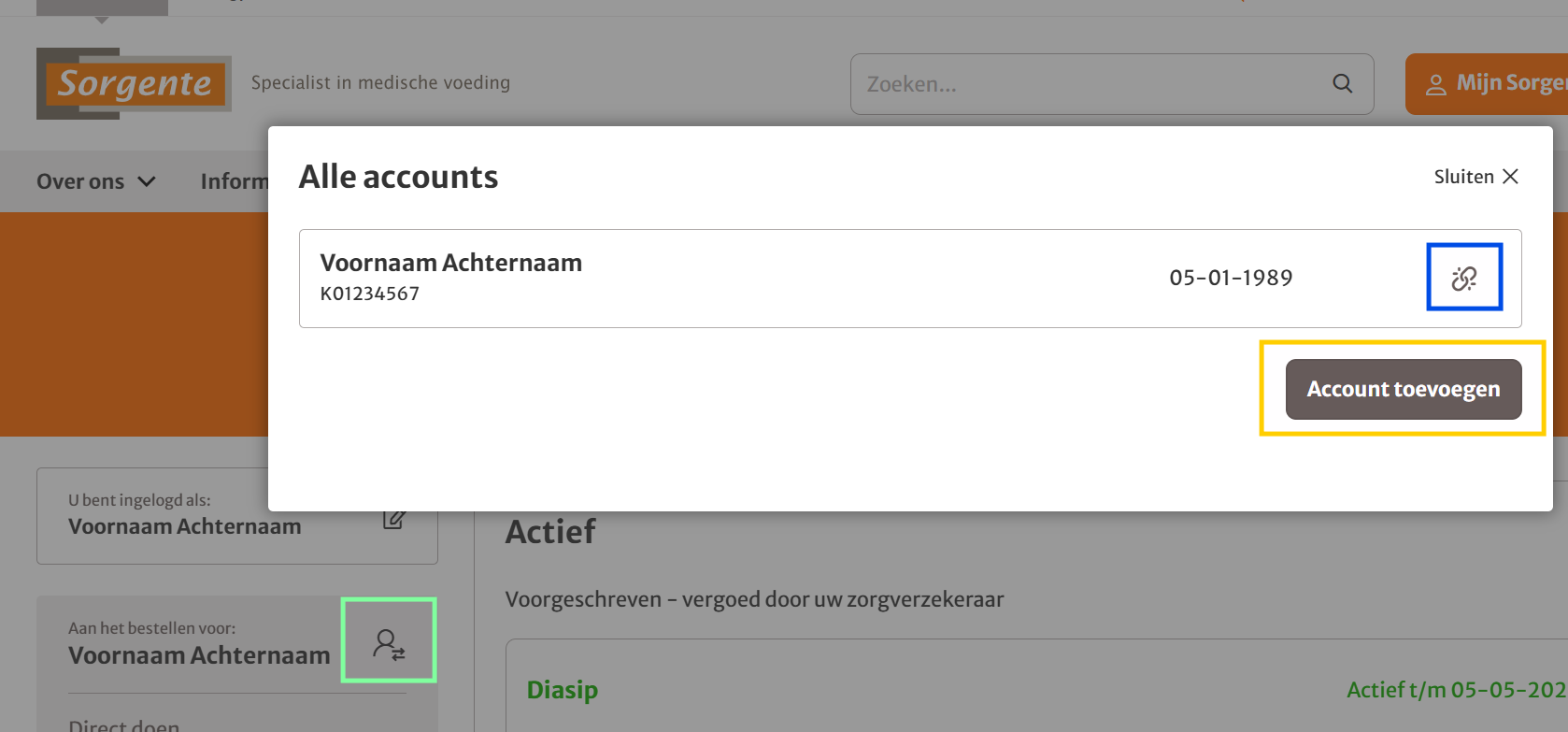This screenshot has height=732, width=1568.
Task: Open the Diasip product link
Action: [563, 690]
